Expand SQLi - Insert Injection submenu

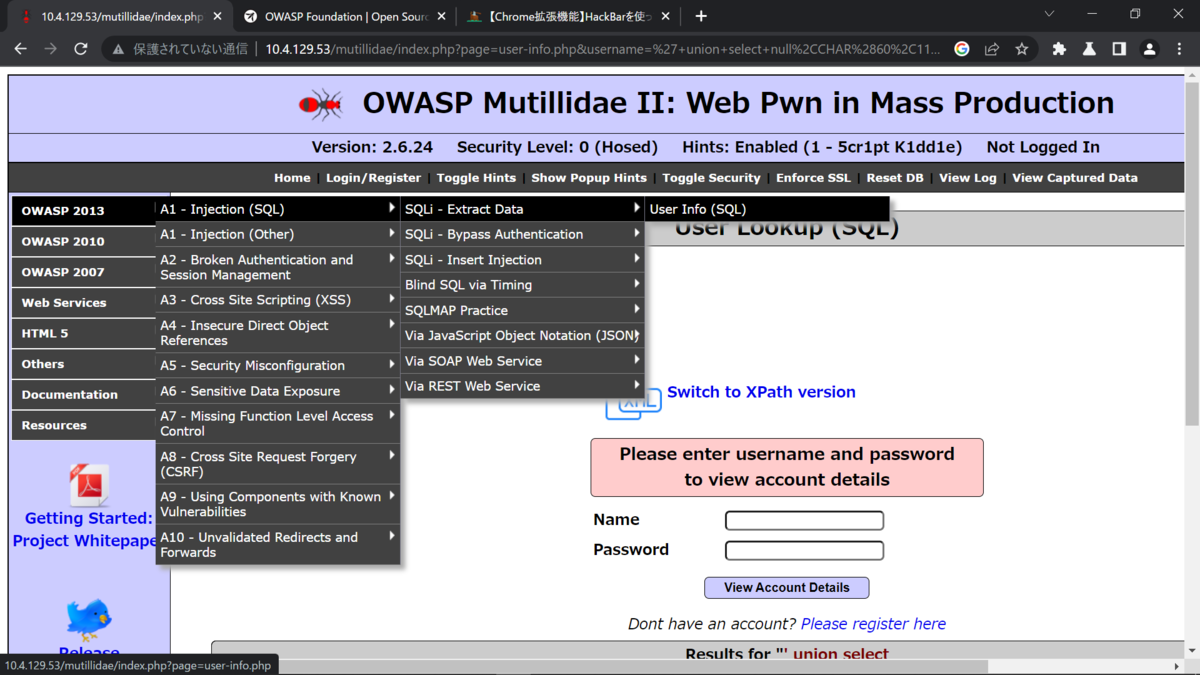click(x=522, y=260)
